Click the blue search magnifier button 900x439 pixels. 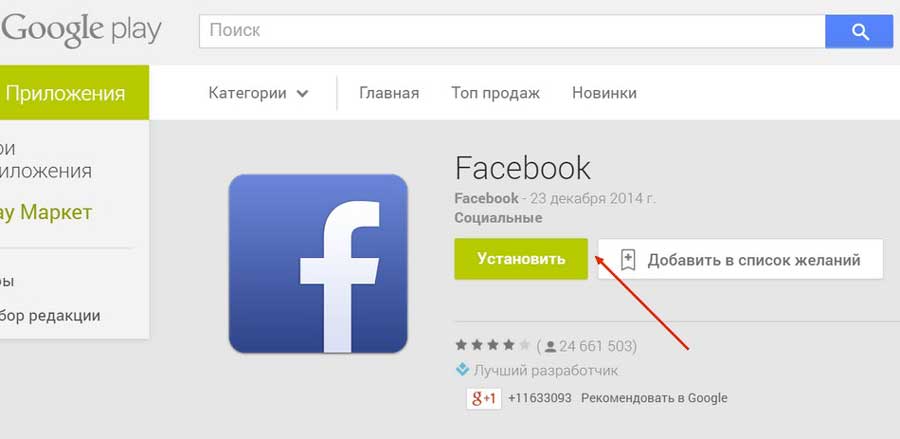point(859,32)
